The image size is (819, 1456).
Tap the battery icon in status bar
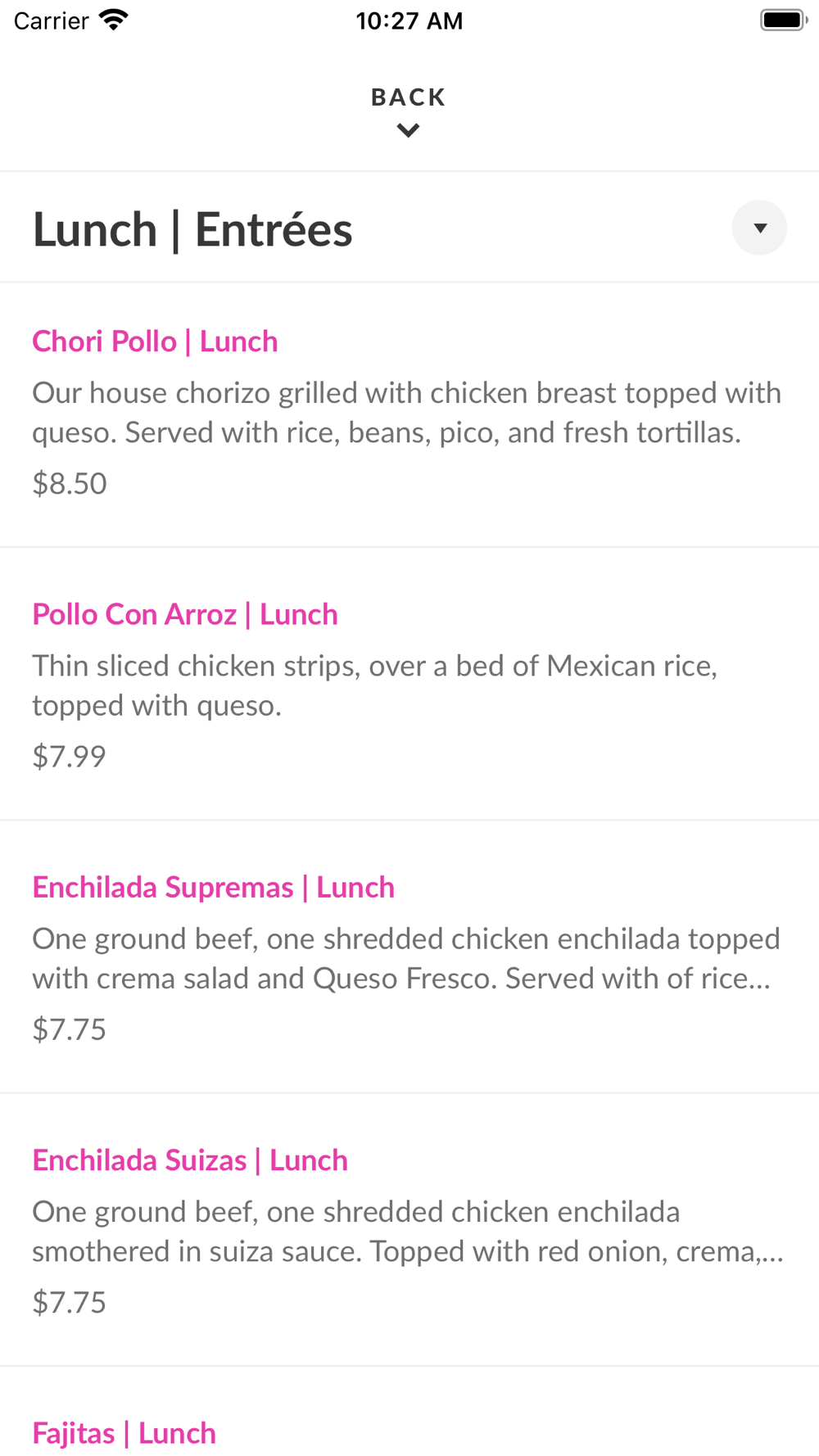783,20
